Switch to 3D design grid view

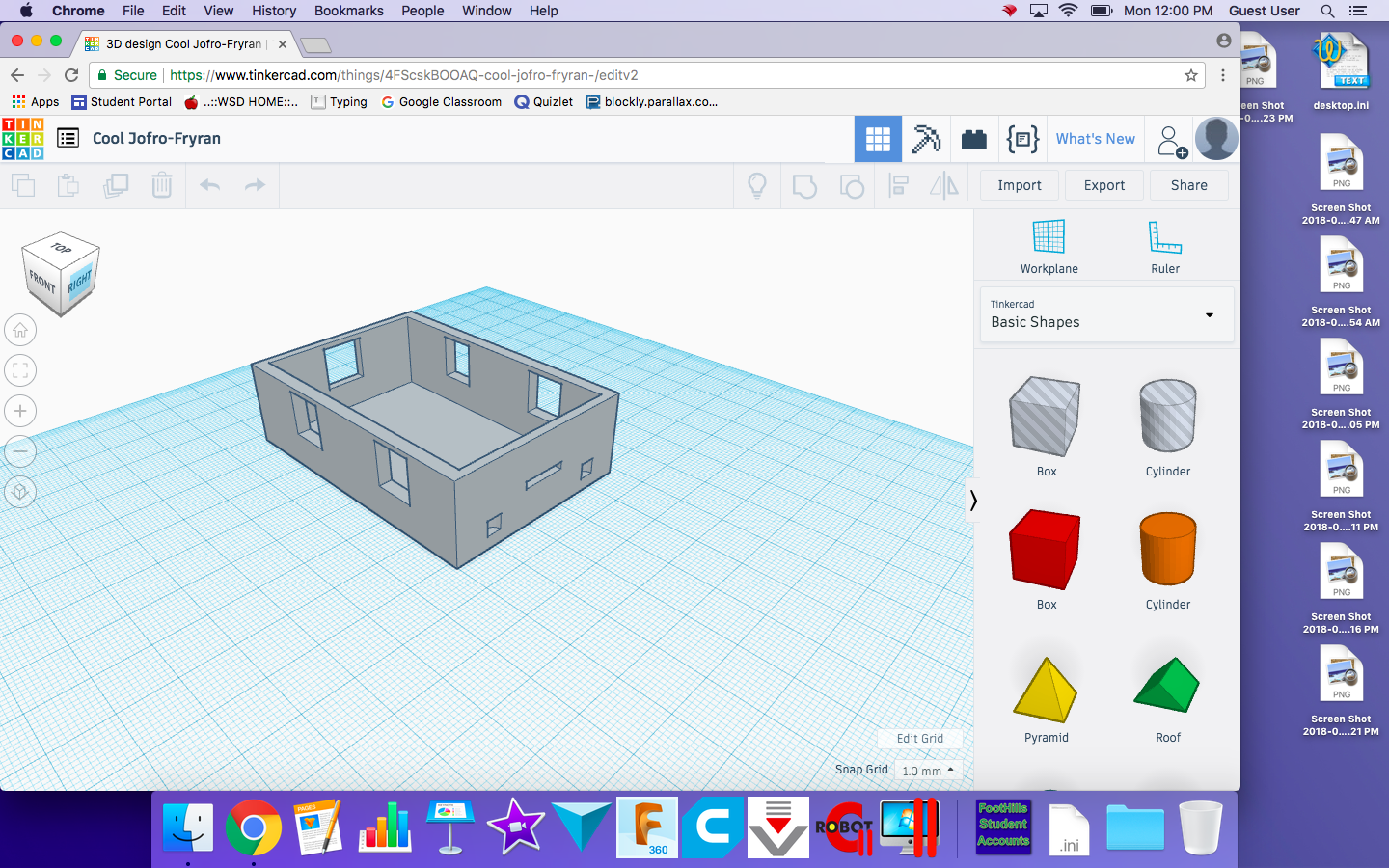click(878, 139)
